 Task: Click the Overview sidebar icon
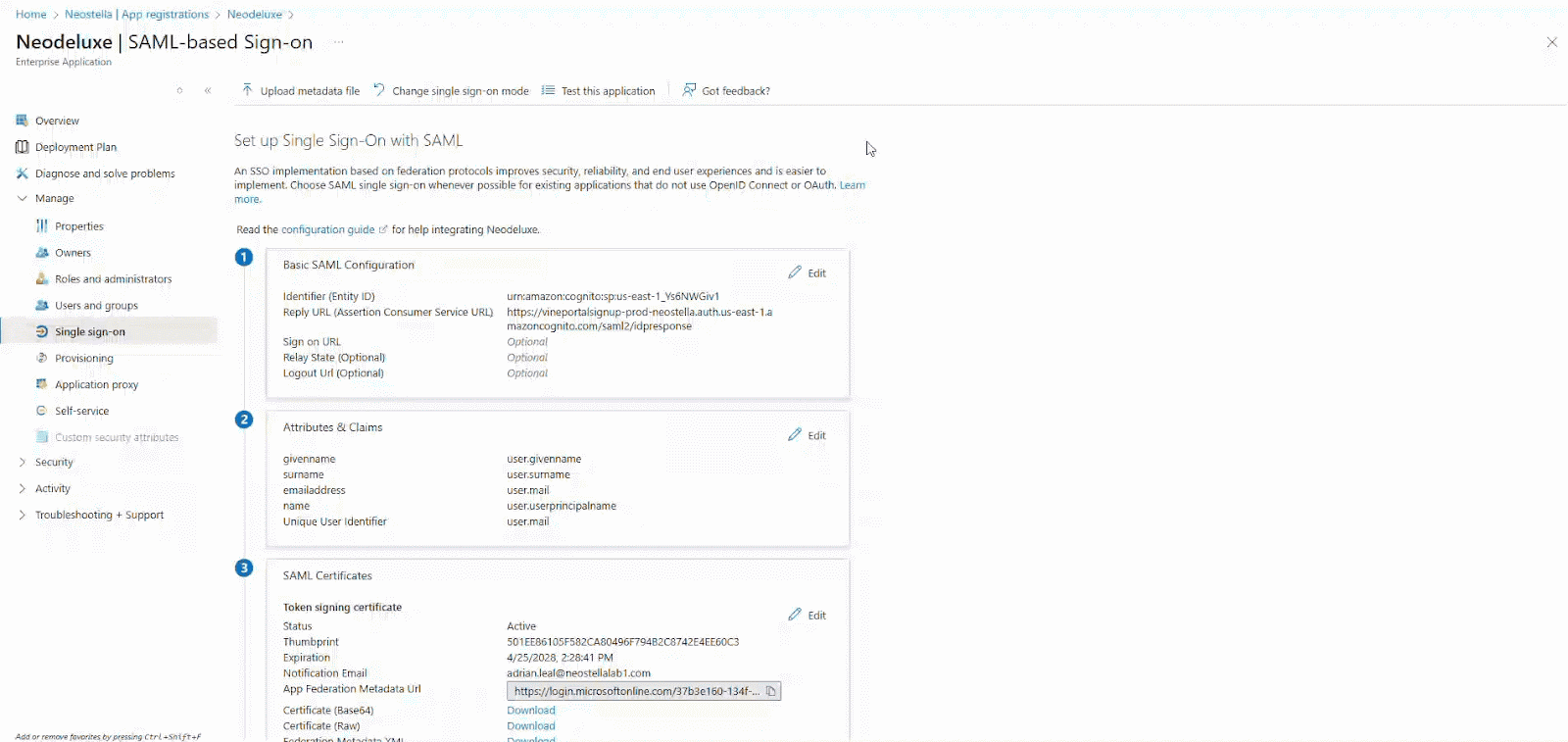pos(22,121)
